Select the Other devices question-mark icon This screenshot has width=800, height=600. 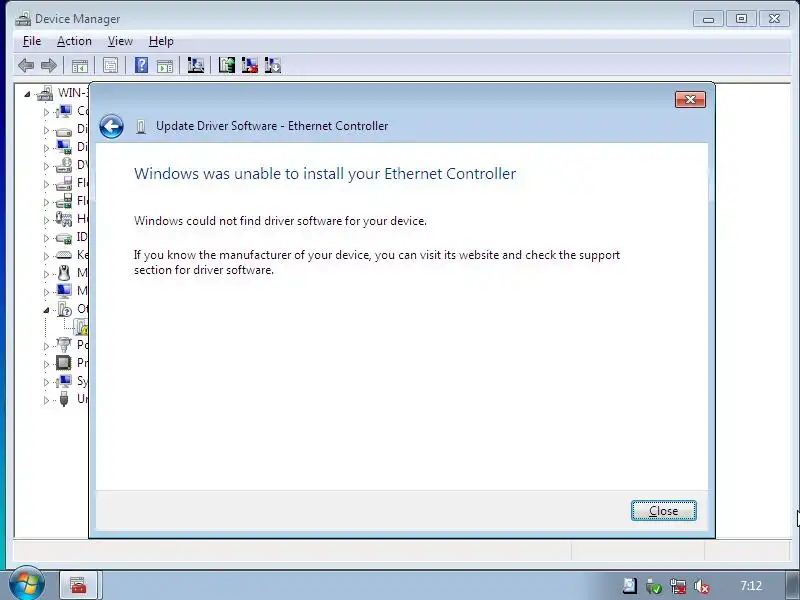(64, 309)
